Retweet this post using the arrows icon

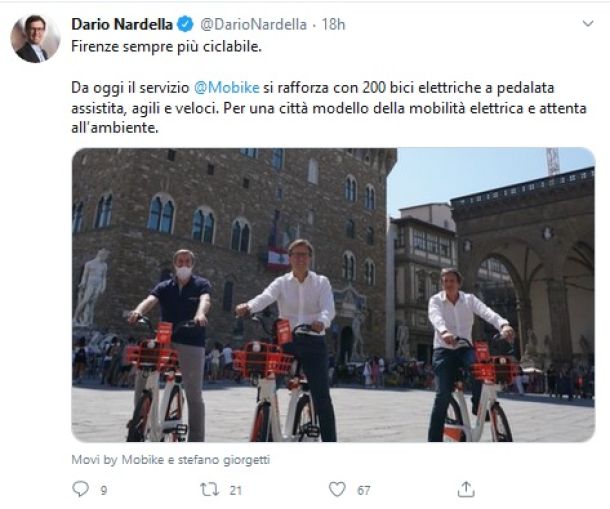point(209,489)
